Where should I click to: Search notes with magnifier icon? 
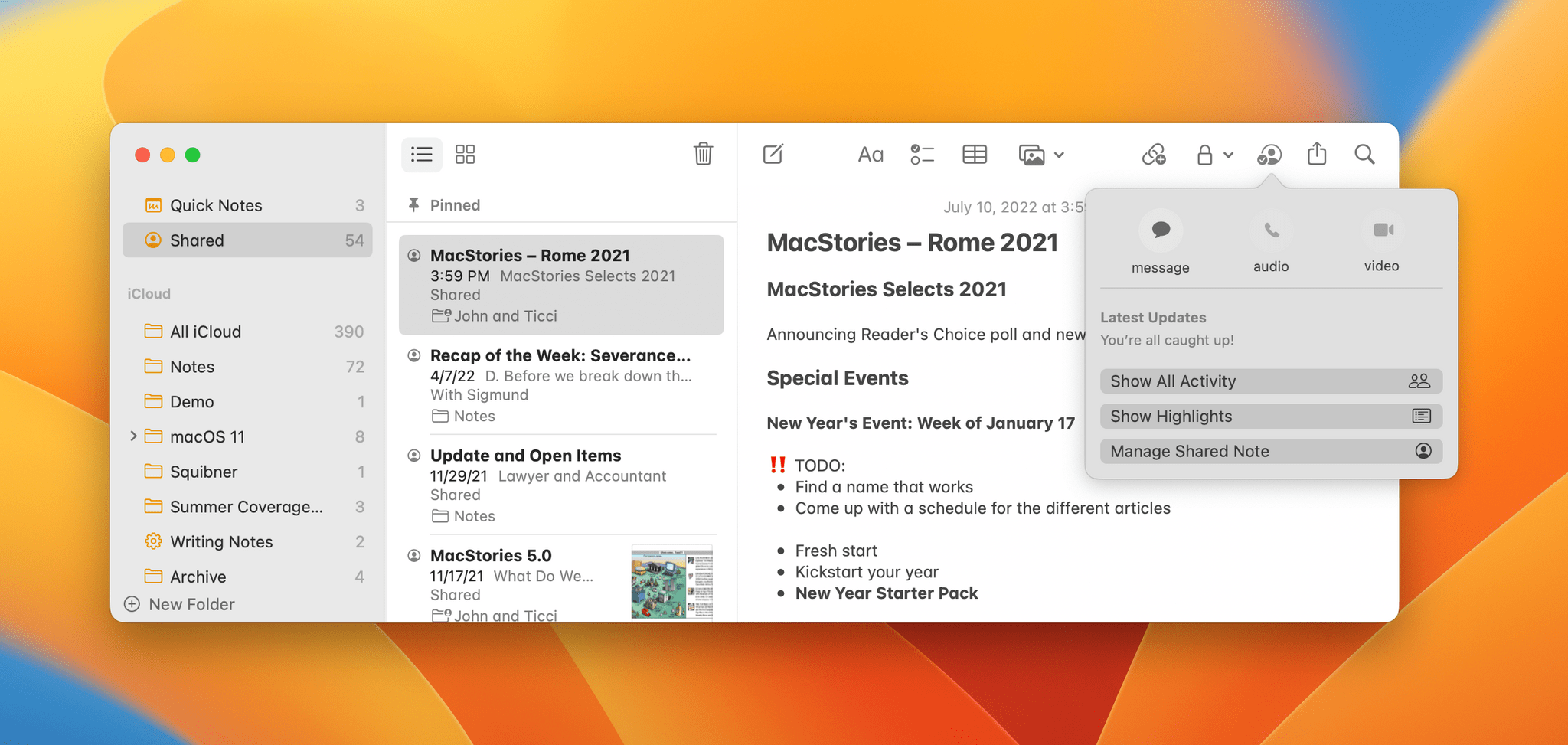click(1364, 155)
